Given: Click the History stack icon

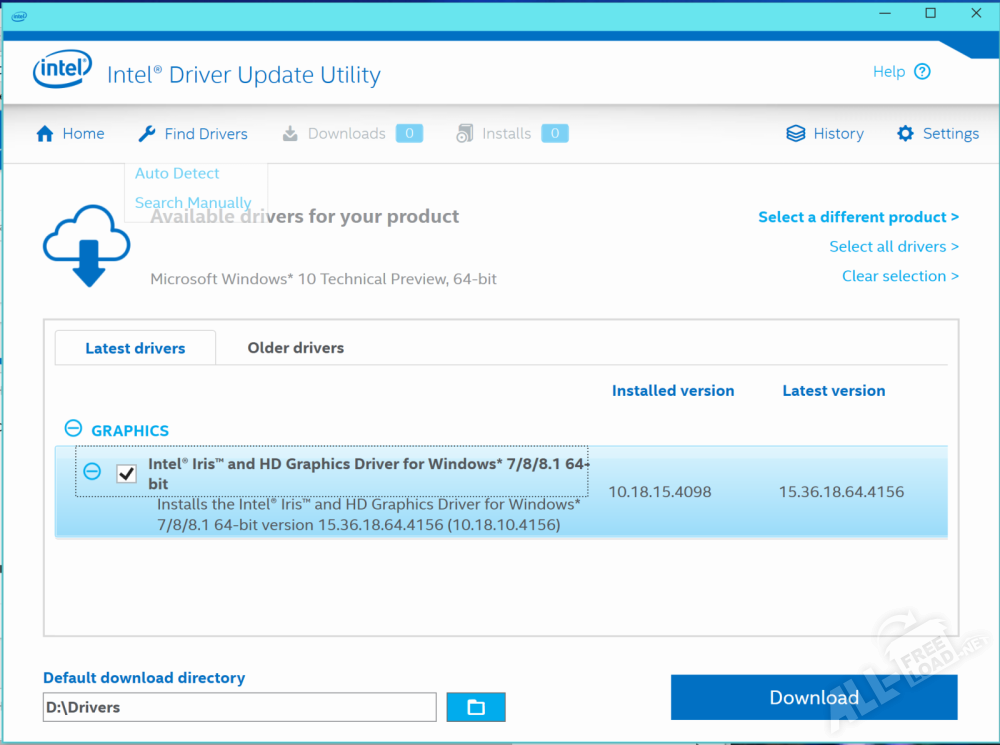Looking at the screenshot, I should 795,133.
